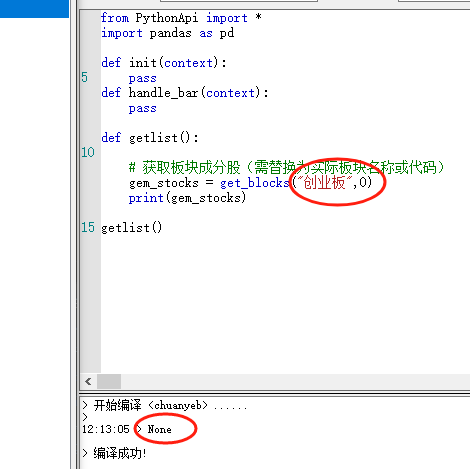
Task: Click the 'pass' under handle_bar(context)
Action: pyautogui.click(x=142, y=108)
